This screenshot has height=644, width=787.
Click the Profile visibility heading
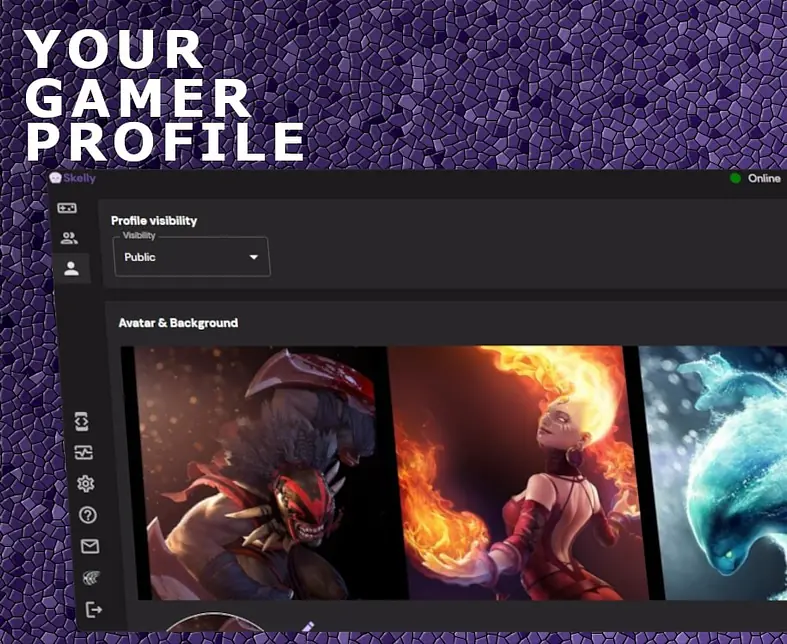pyautogui.click(x=154, y=221)
